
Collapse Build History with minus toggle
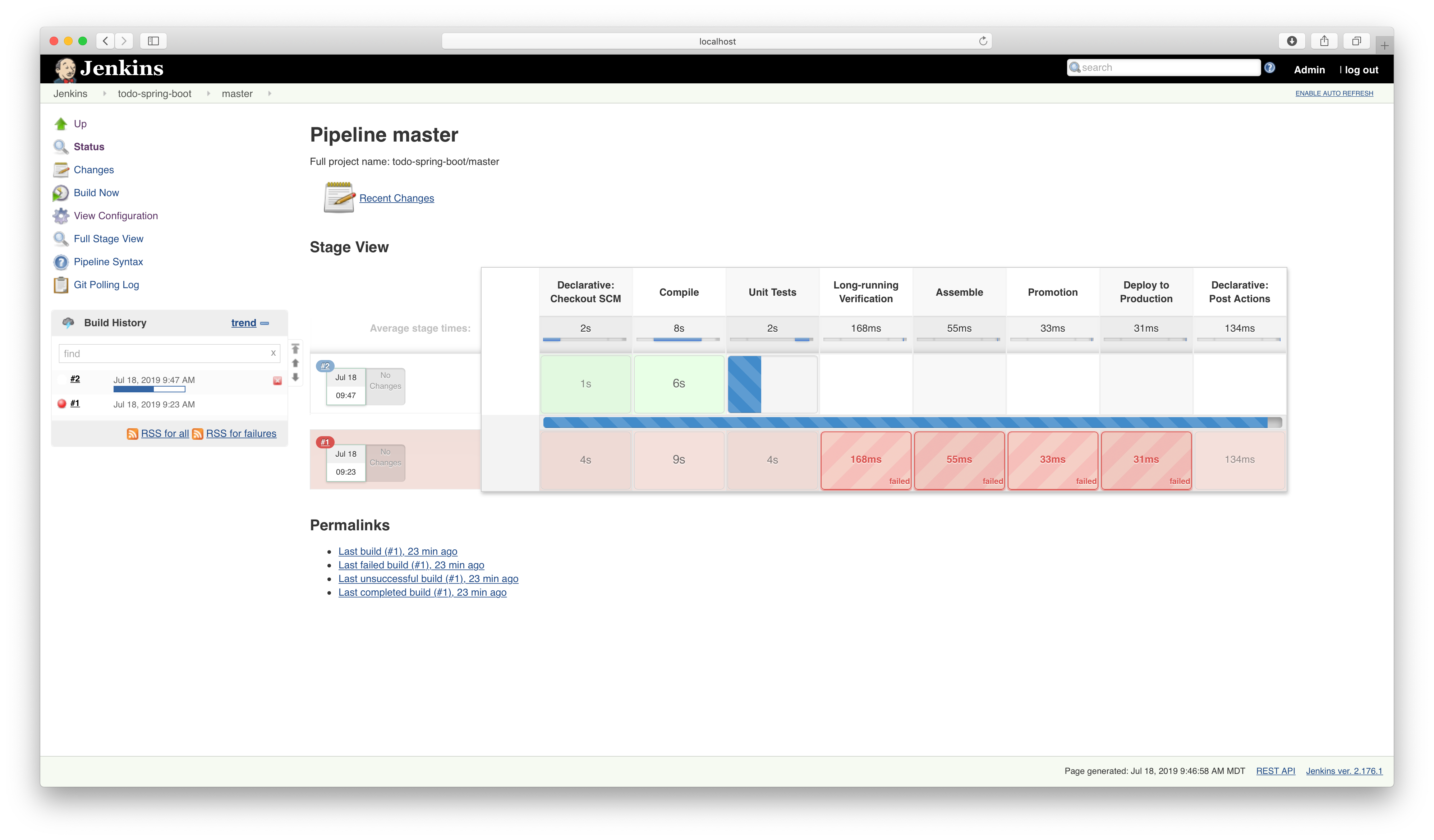pyautogui.click(x=265, y=323)
